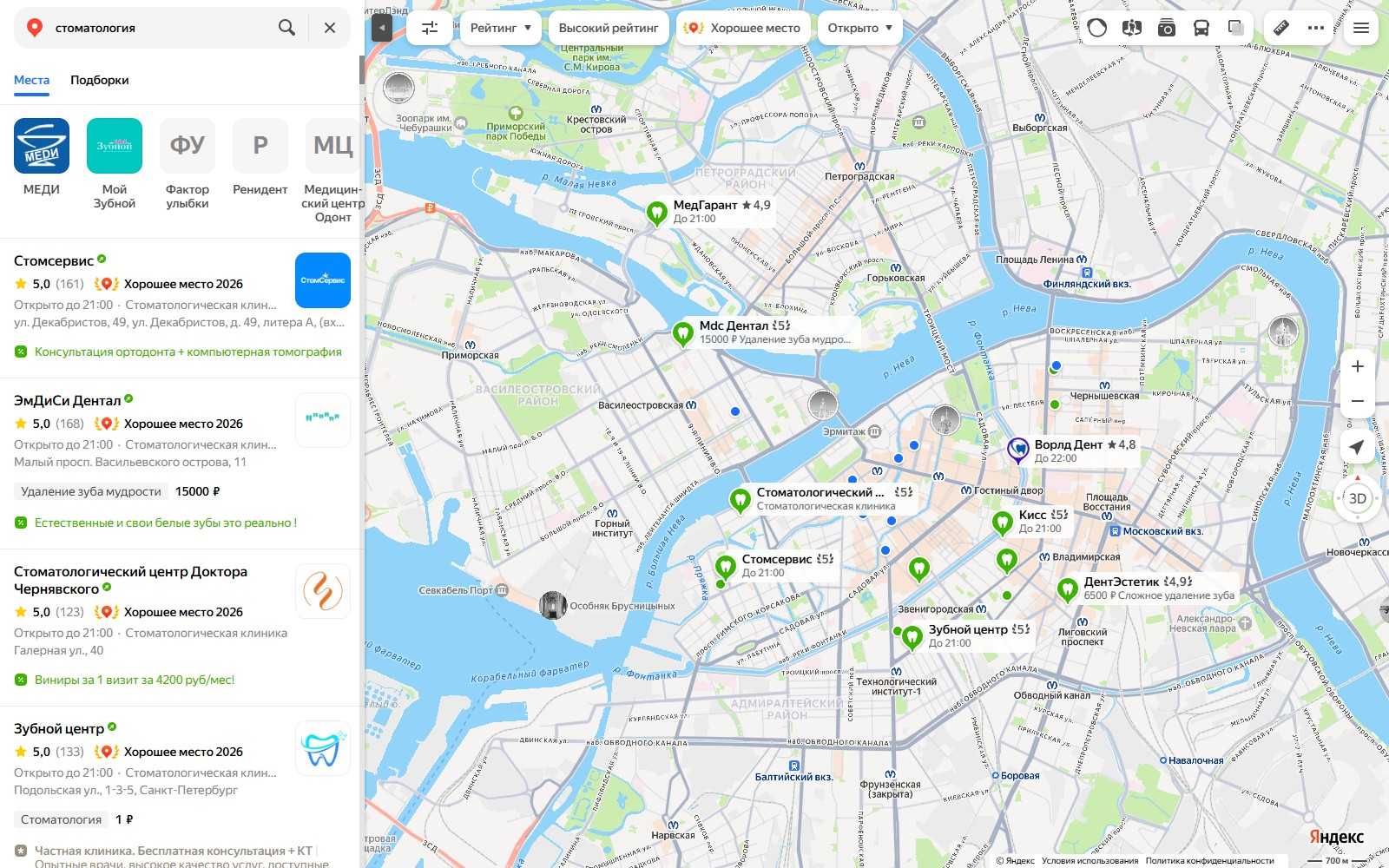
Task: Click the Балтийский вкз. station label
Action: point(794,777)
